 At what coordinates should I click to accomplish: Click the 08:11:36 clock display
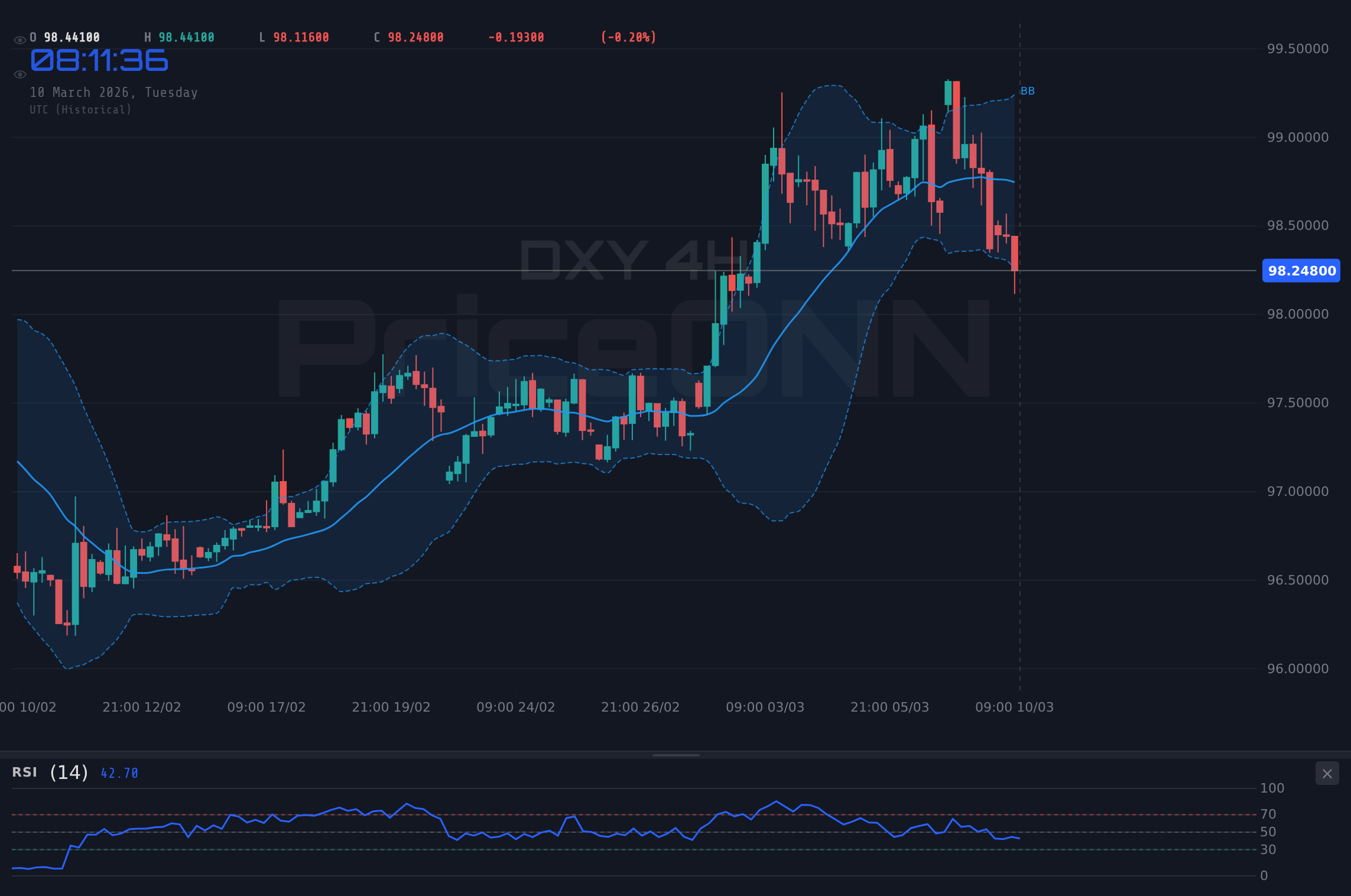(99, 61)
